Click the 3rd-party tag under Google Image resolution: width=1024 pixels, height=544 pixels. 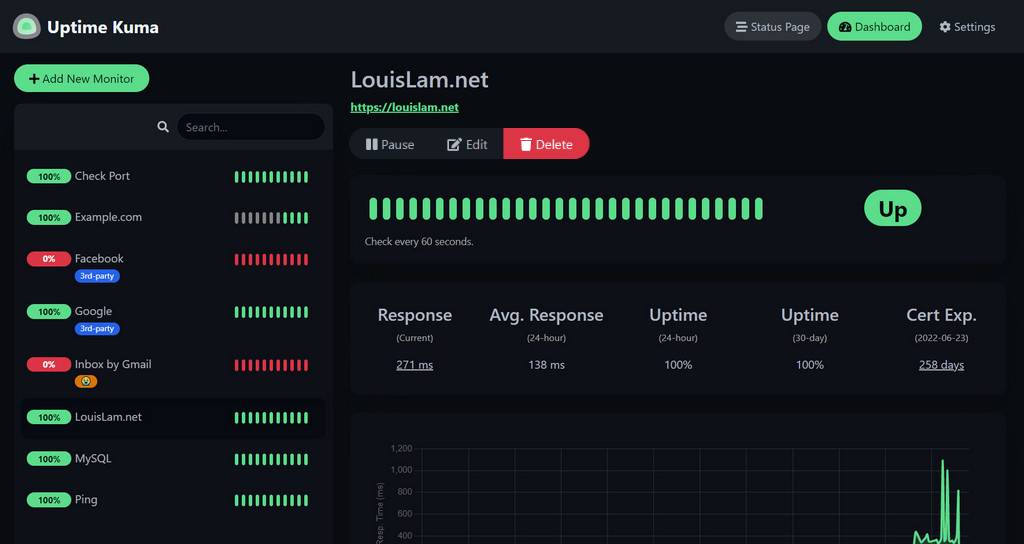click(x=97, y=328)
